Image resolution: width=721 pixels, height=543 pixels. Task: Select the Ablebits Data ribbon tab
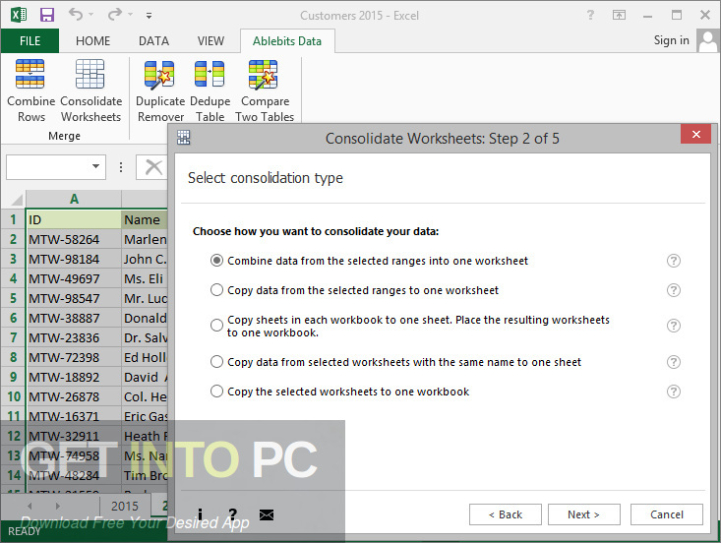pos(287,41)
